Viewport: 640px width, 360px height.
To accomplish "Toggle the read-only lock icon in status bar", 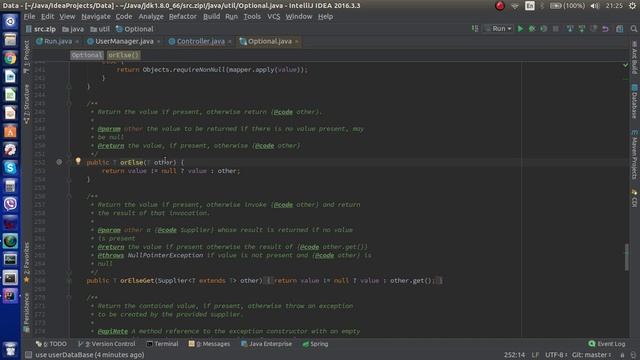I will pyautogui.click(x=622, y=355).
